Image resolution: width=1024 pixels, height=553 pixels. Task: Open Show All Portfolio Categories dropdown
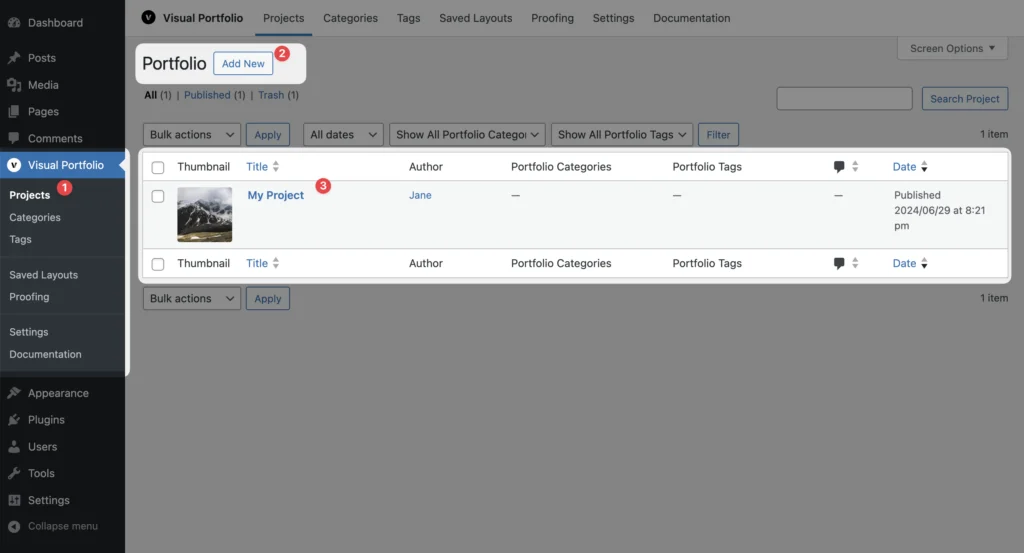(467, 134)
